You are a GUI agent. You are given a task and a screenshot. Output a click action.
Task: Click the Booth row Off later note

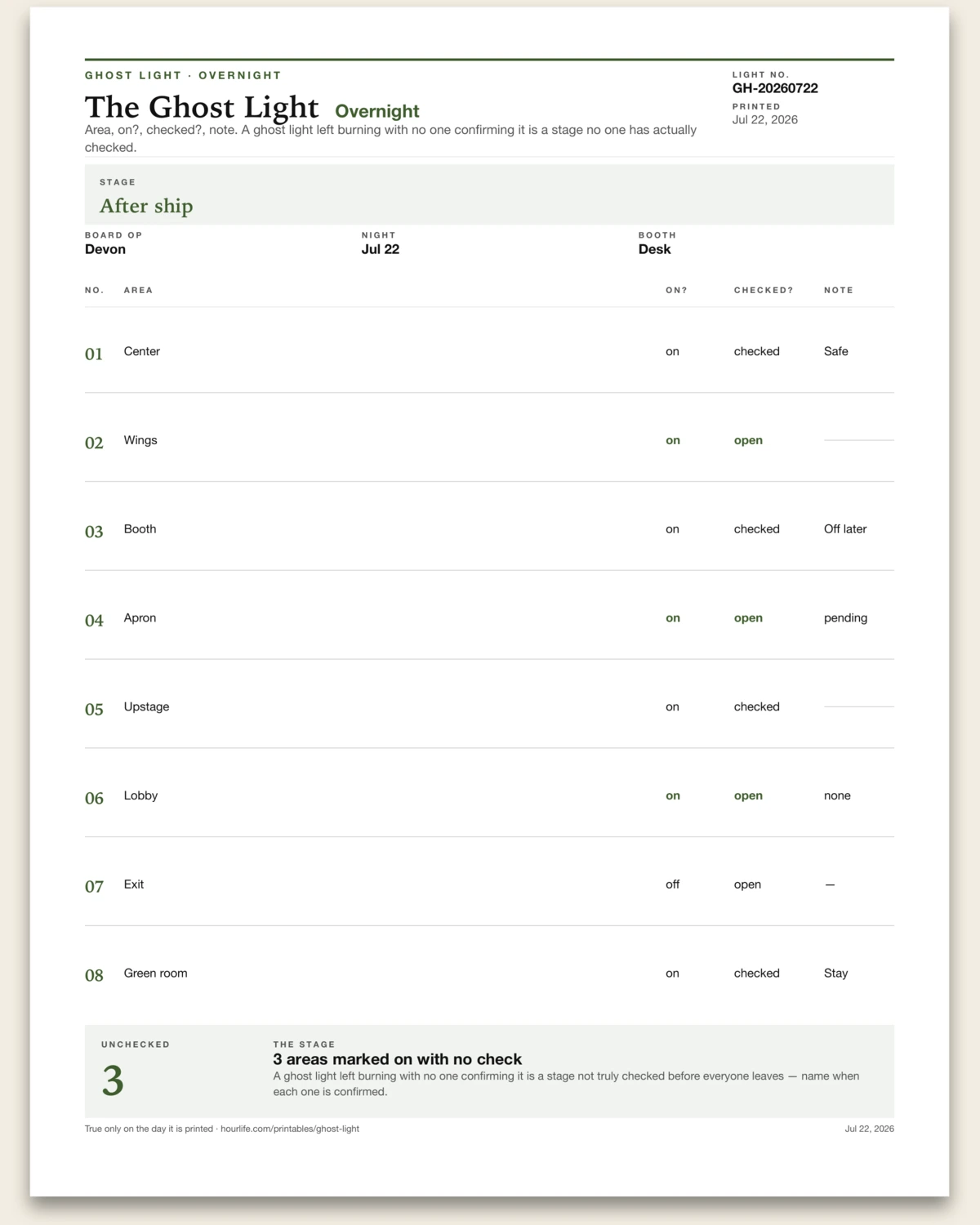coord(845,529)
